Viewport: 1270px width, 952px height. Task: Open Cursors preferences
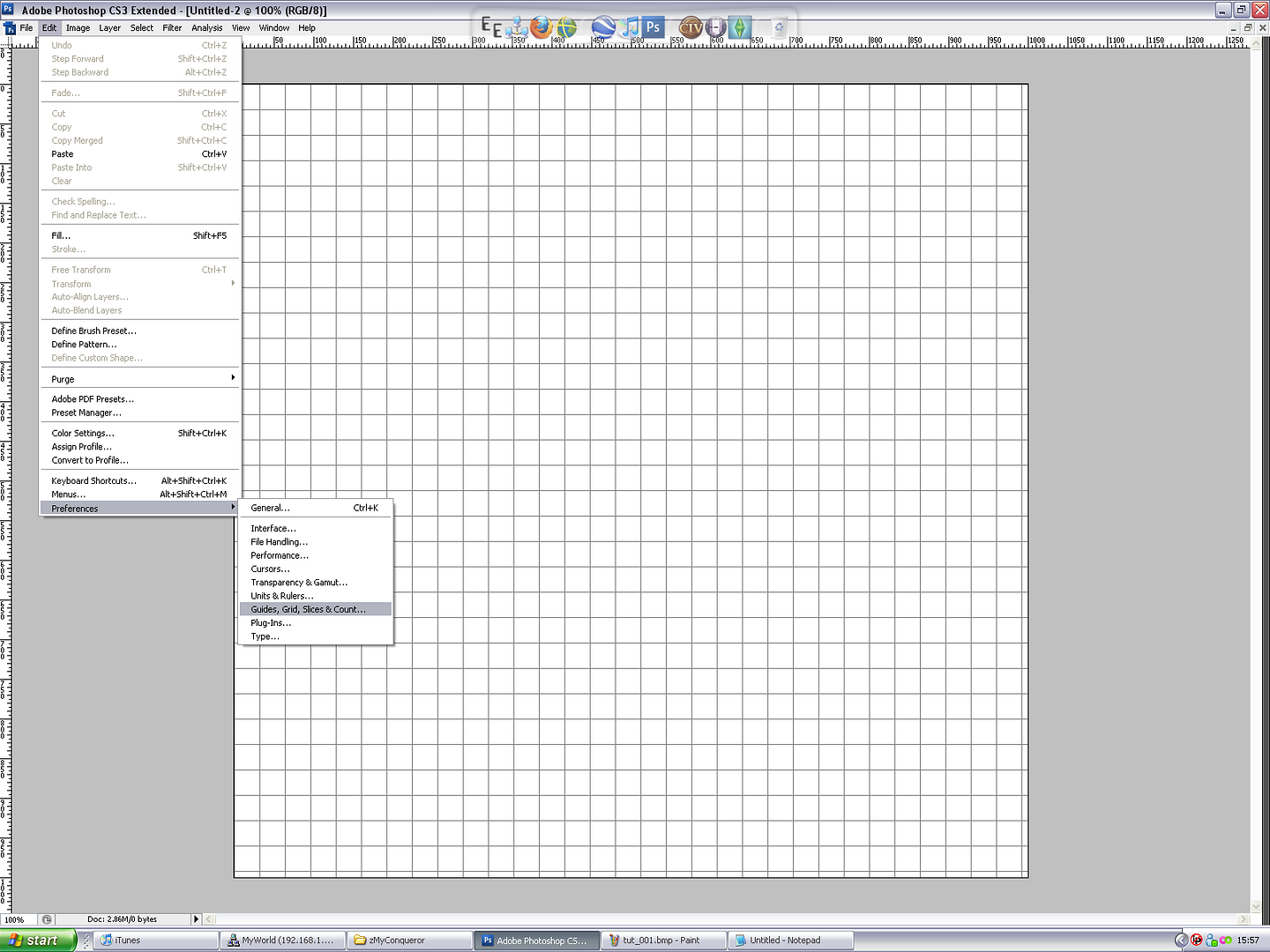316,569
